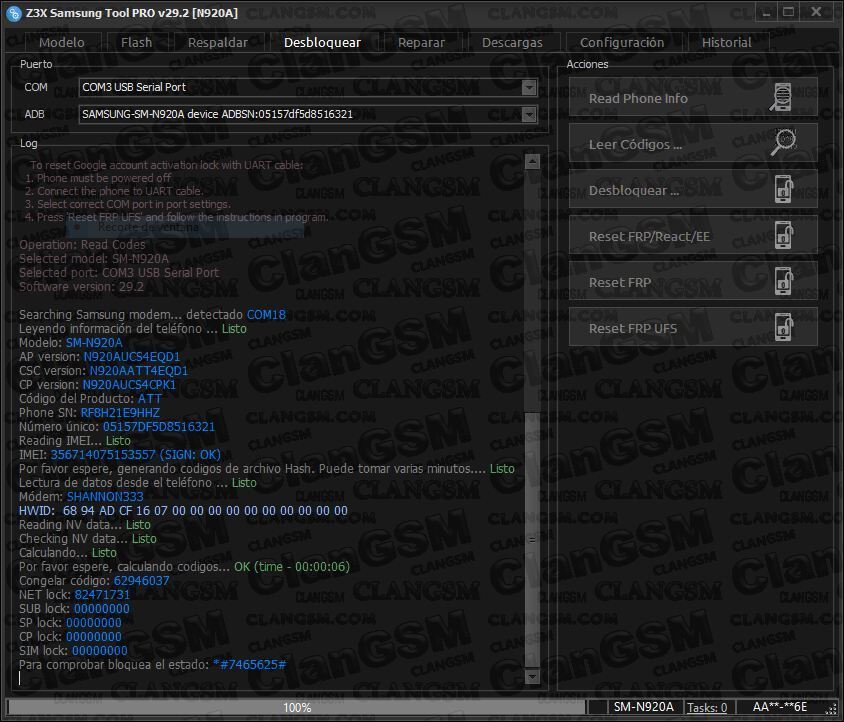The width and height of the screenshot is (844, 722).
Task: Click the log scrollbar down arrow
Action: coord(532,676)
